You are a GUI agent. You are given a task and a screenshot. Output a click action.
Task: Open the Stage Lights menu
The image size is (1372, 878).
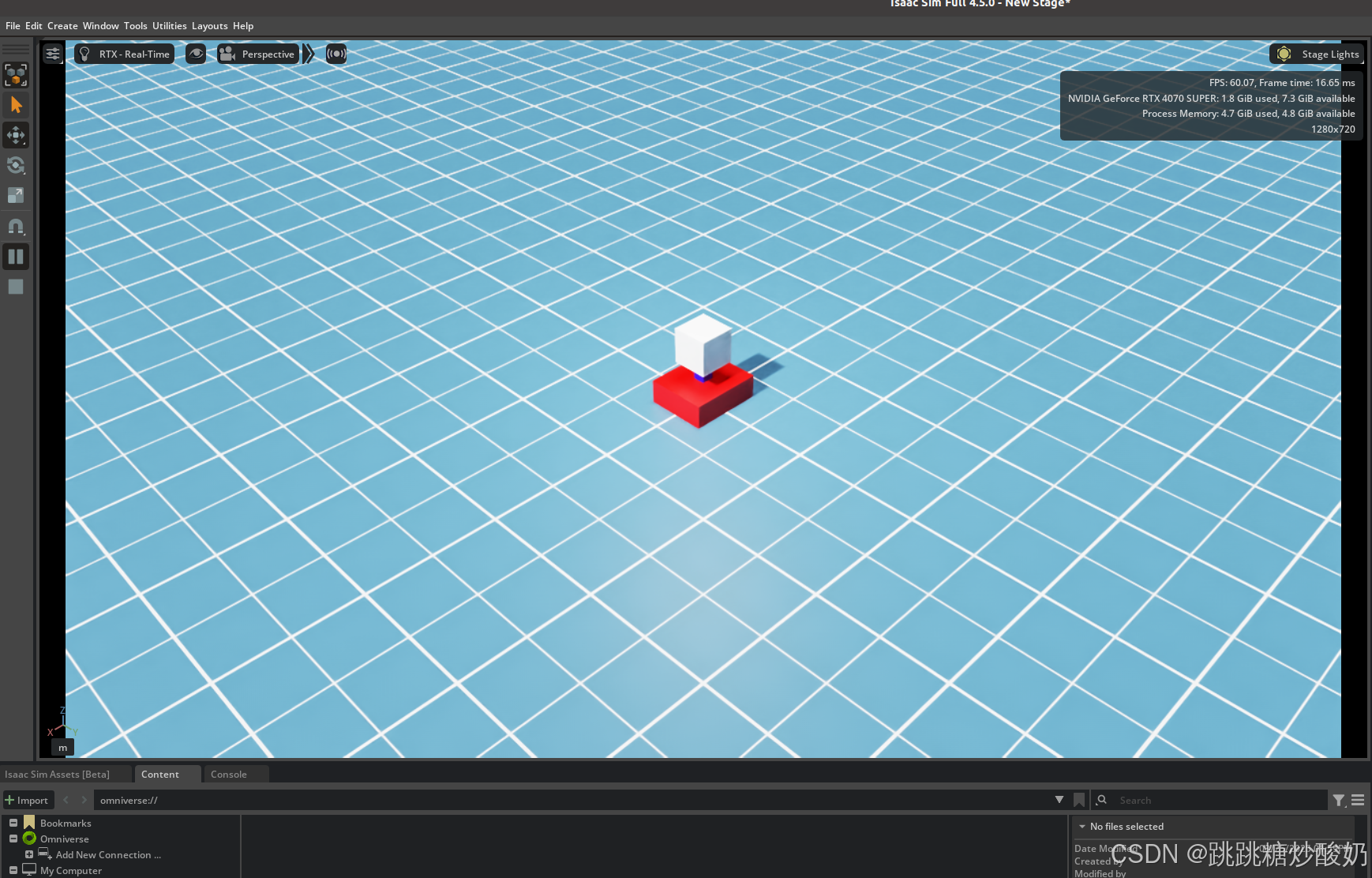pos(1318,54)
